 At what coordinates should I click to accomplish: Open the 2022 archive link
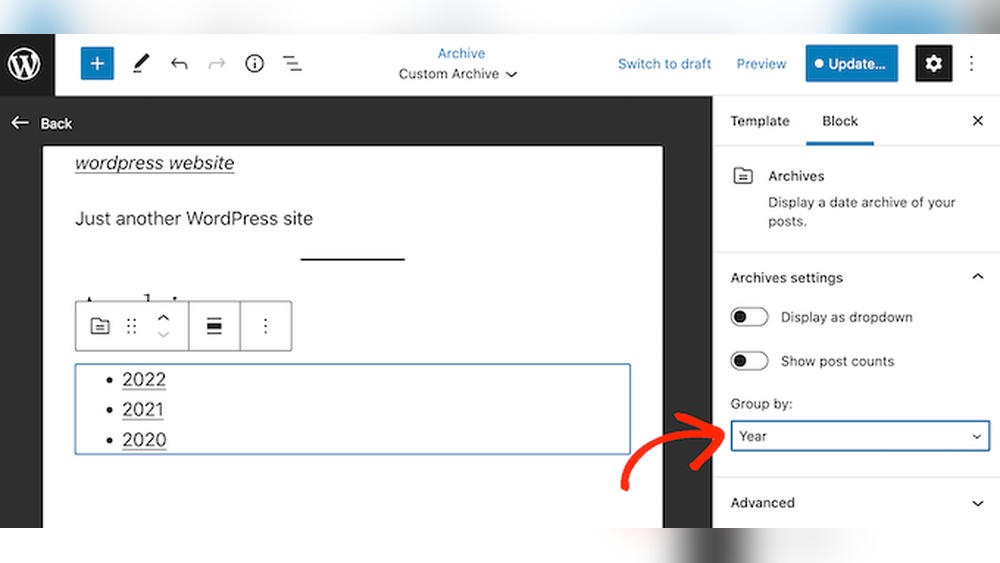144,379
